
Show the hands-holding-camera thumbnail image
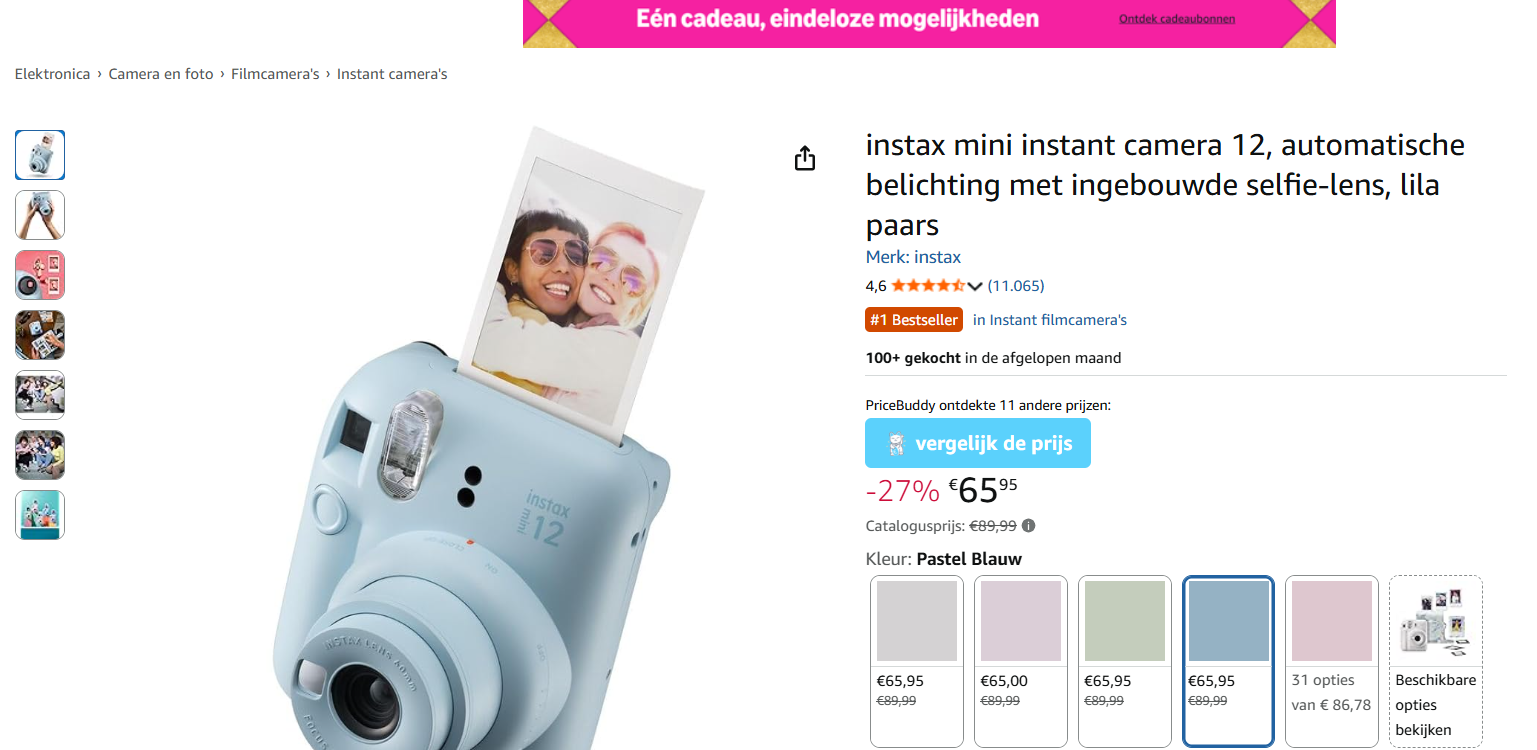click(40, 215)
